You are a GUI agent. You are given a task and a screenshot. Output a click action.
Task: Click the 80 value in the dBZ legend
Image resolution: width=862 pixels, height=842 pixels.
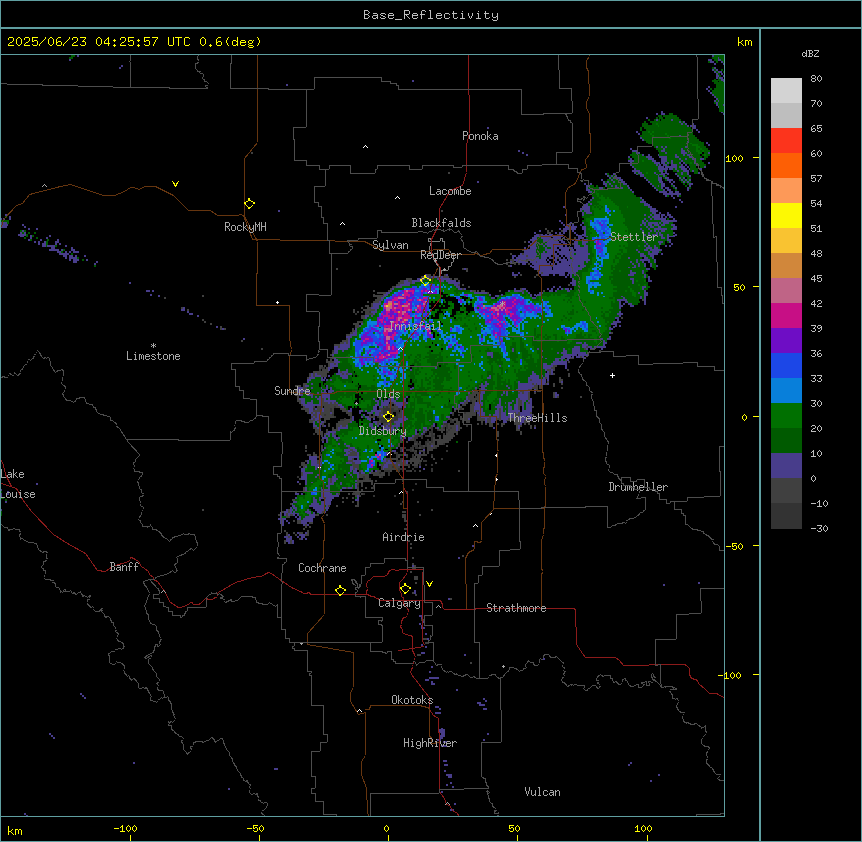point(816,79)
